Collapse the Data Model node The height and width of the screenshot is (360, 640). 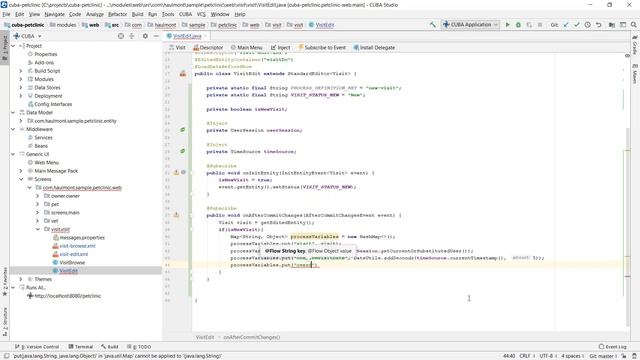13,113
